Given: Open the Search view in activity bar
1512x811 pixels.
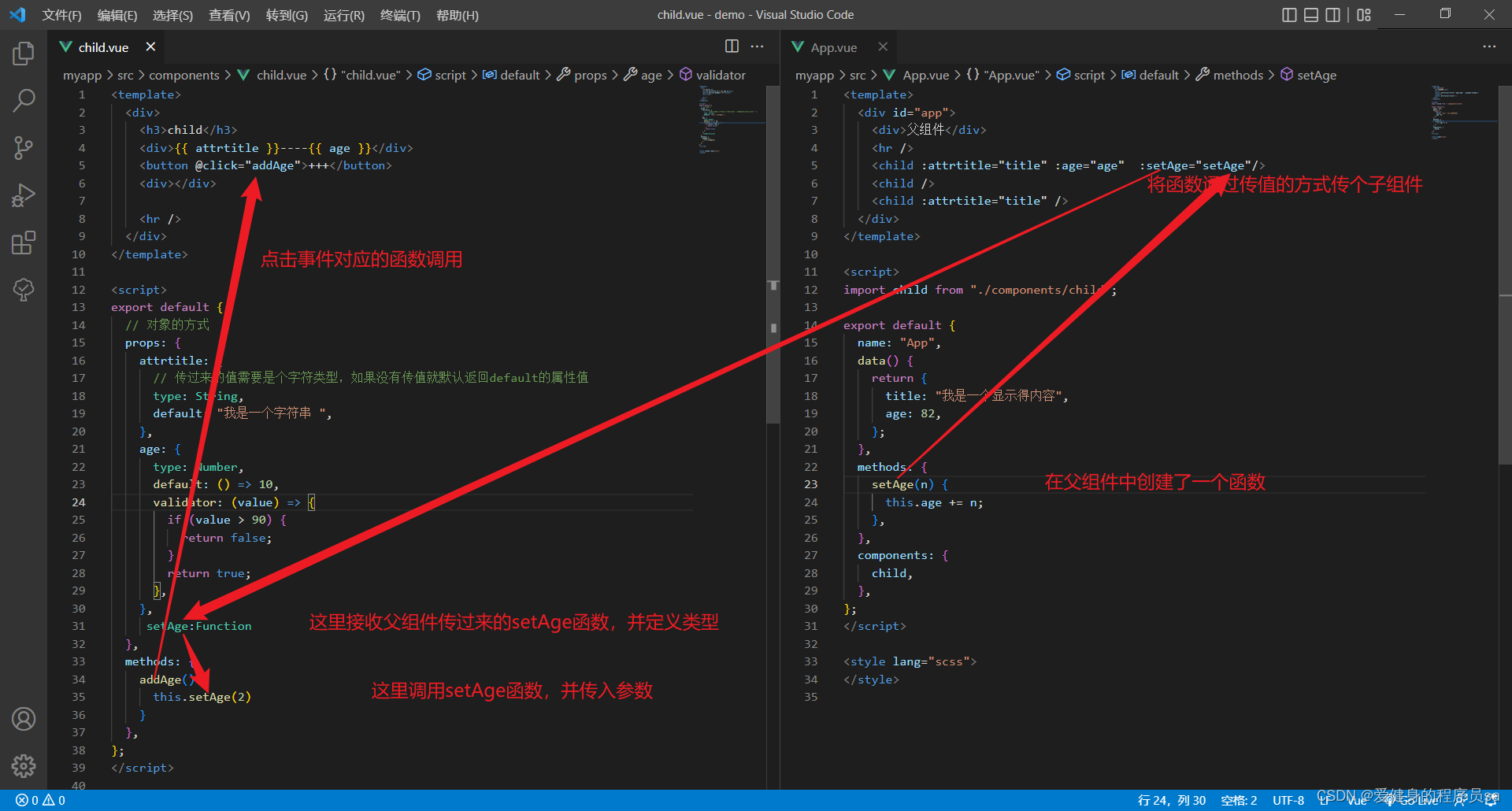Looking at the screenshot, I should pos(24,100).
